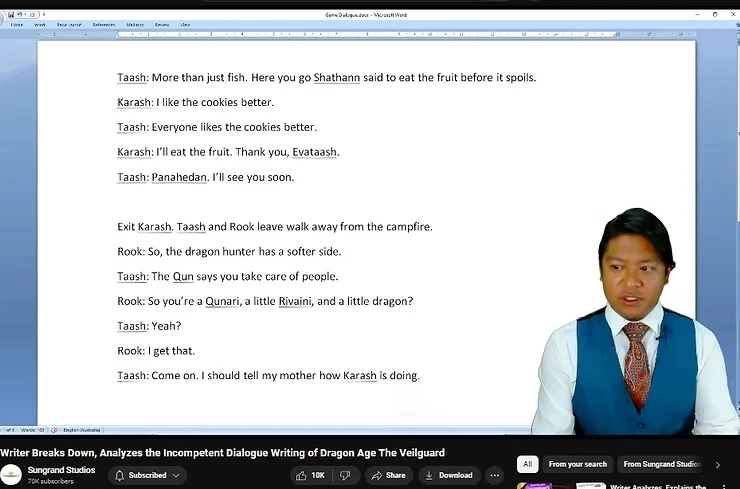Screen dimensions: 740x489
Task: Click the 'Exit Karash' stage direction line
Action: click(275, 227)
